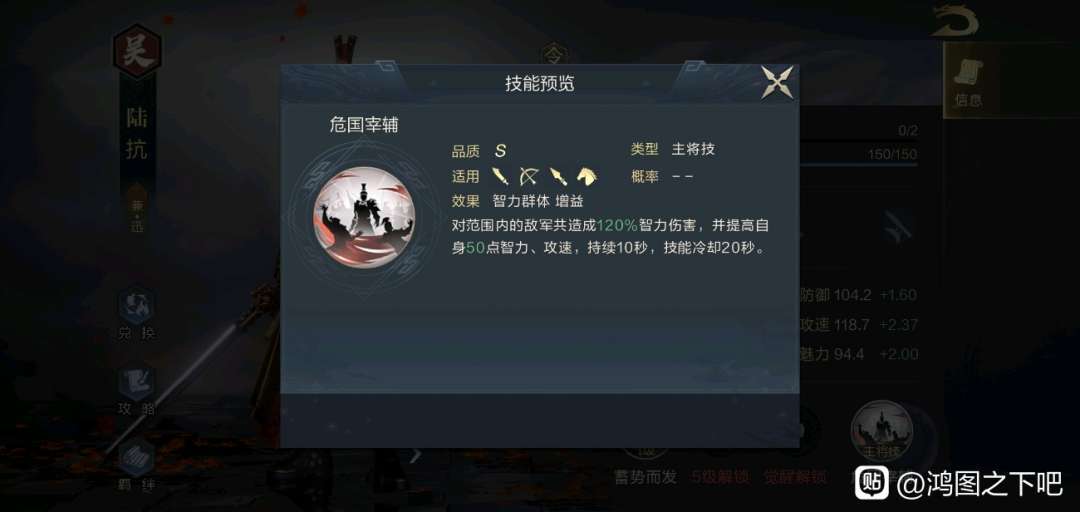Select the spear troop type icon
The width and height of the screenshot is (1080, 512).
pos(559,176)
